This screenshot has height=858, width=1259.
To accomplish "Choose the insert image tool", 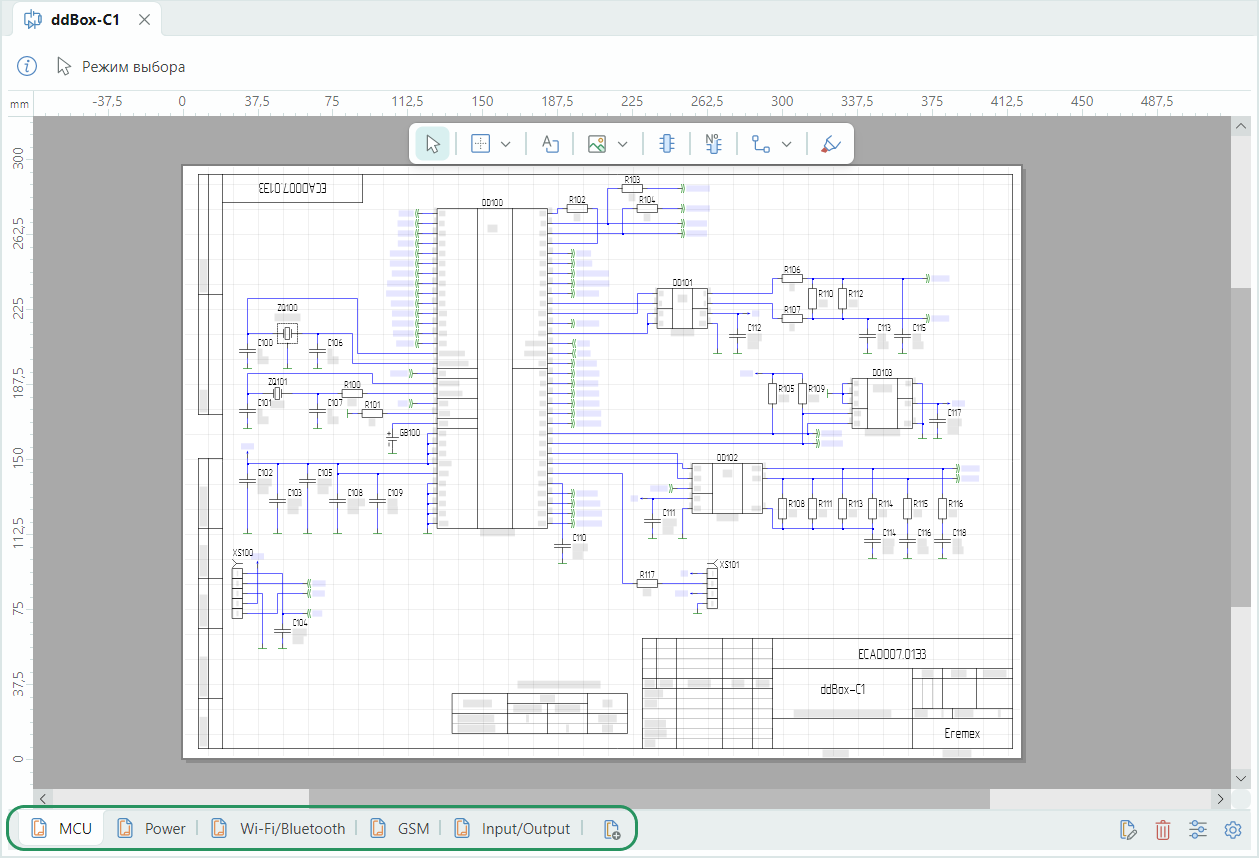I will pos(597,144).
